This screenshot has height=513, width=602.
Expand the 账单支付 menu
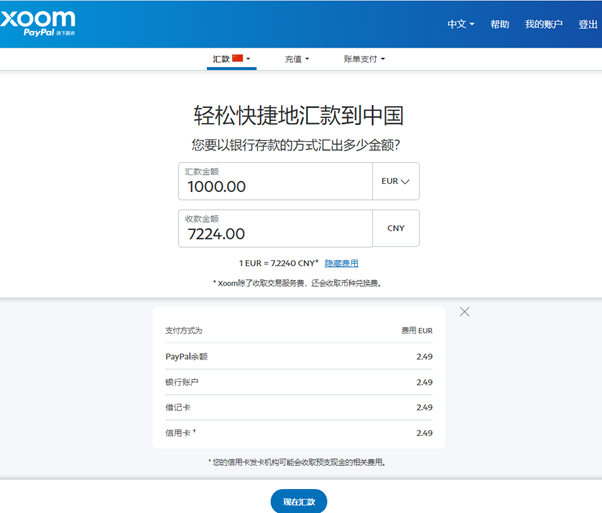pos(364,59)
